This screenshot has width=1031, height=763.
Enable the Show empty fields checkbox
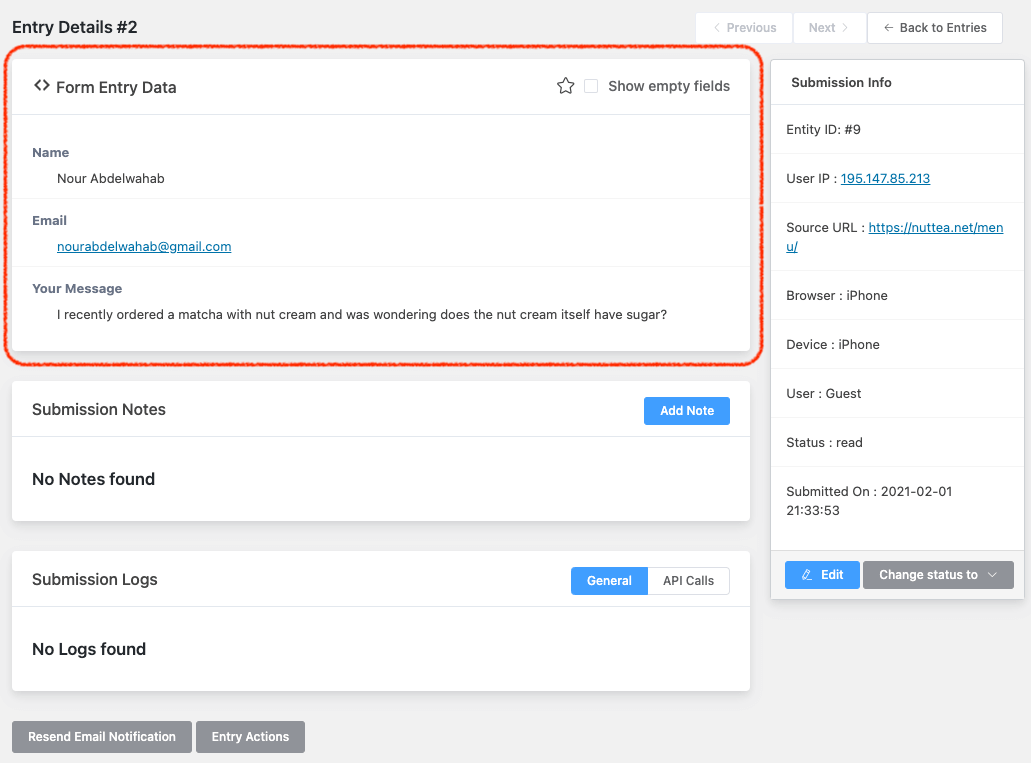(x=591, y=86)
